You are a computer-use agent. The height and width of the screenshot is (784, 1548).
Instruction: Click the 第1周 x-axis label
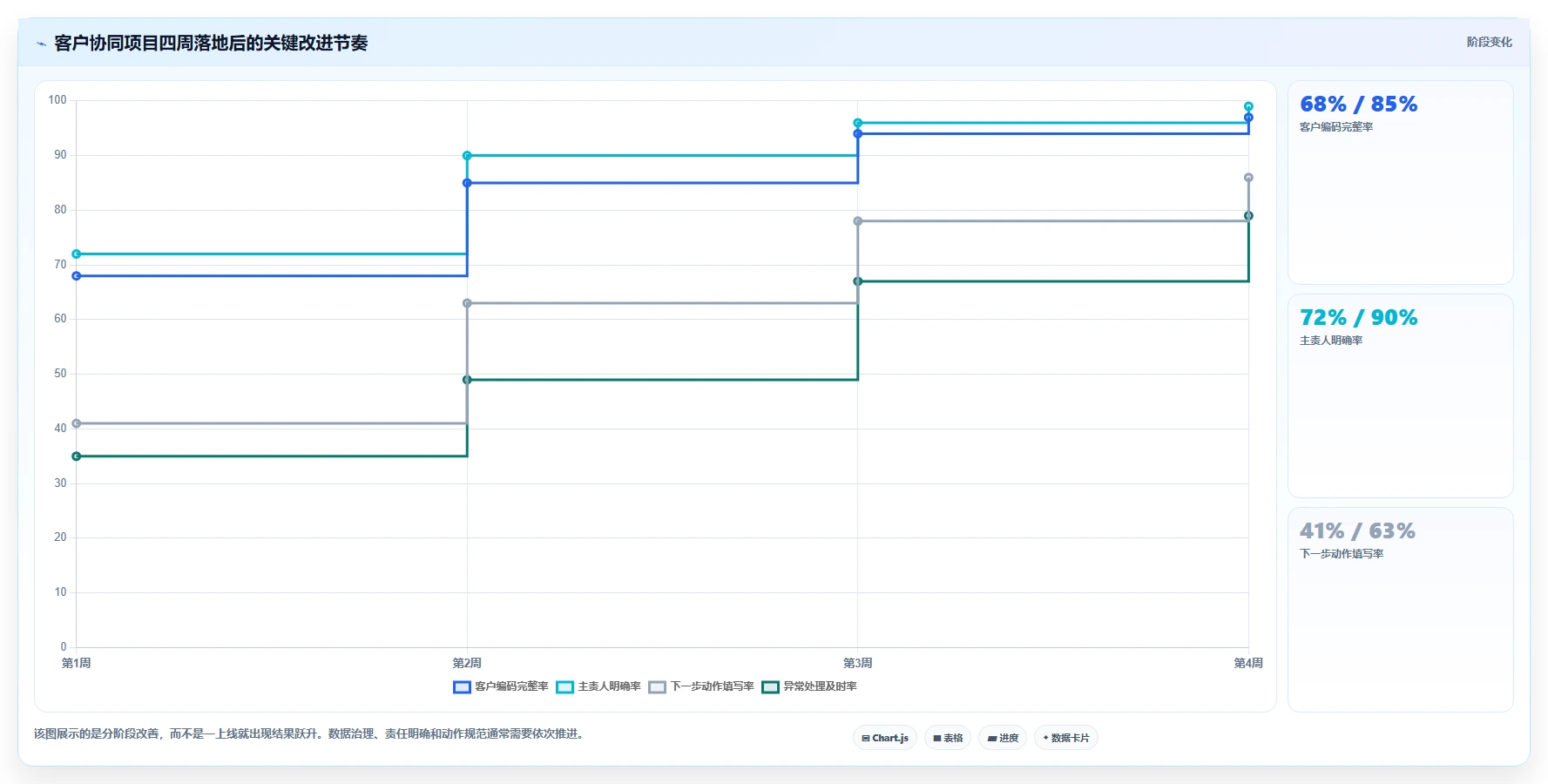point(77,663)
